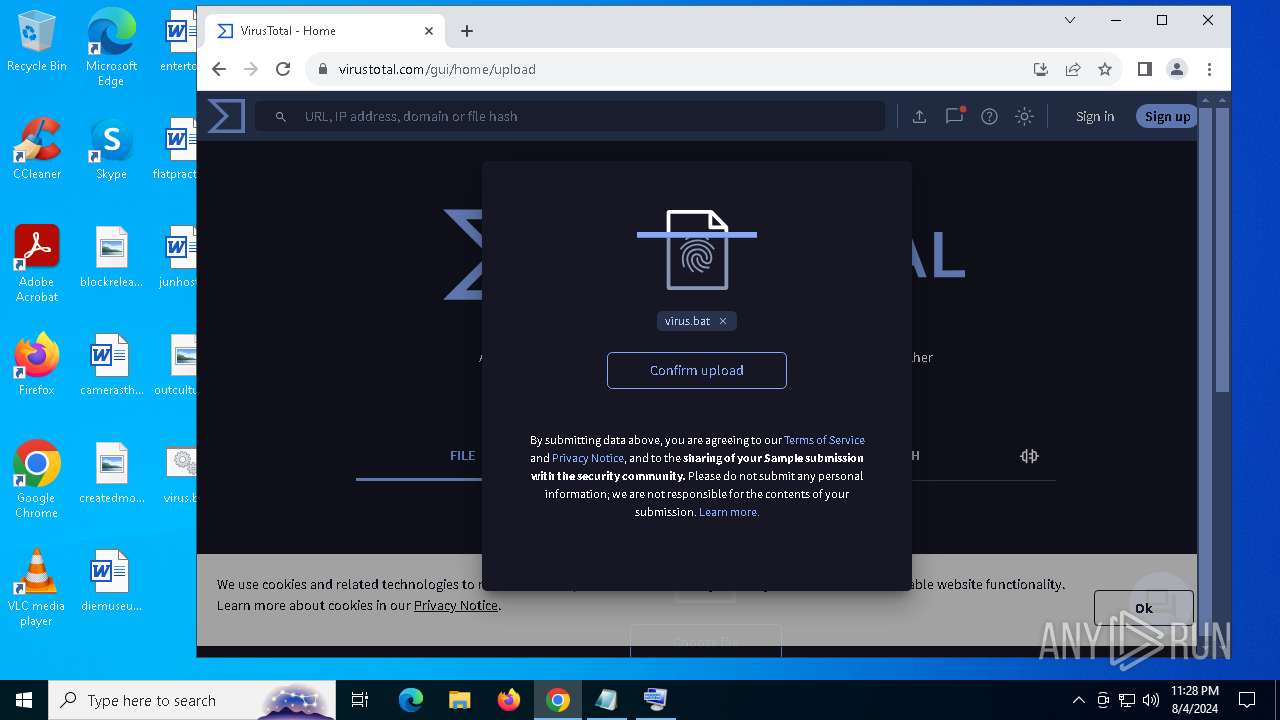1280x720 pixels.
Task: Open CCleaner desktop shortcut
Action: pos(37,149)
